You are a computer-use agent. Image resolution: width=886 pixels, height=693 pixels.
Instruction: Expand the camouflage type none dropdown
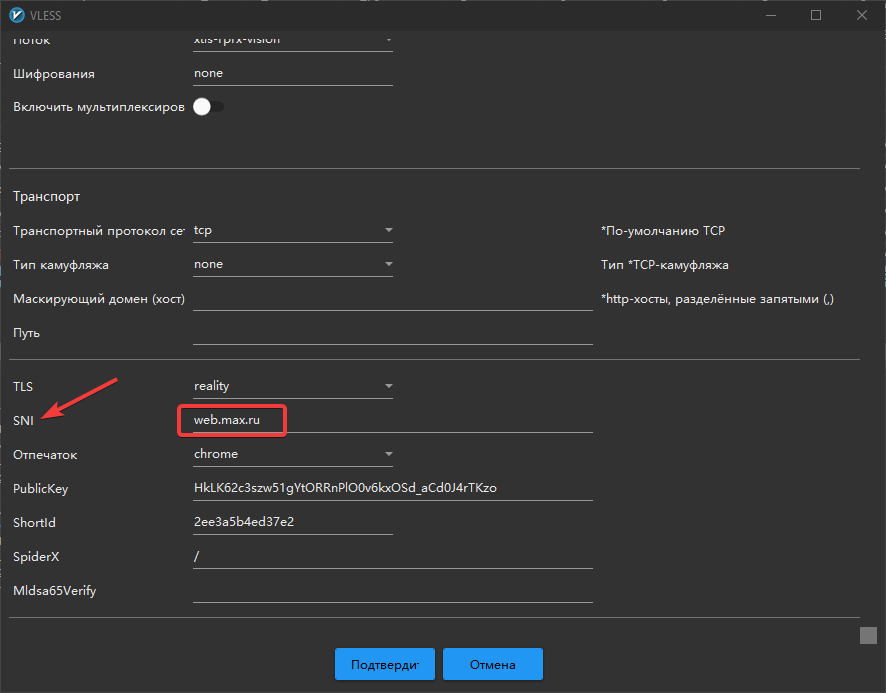pos(293,265)
